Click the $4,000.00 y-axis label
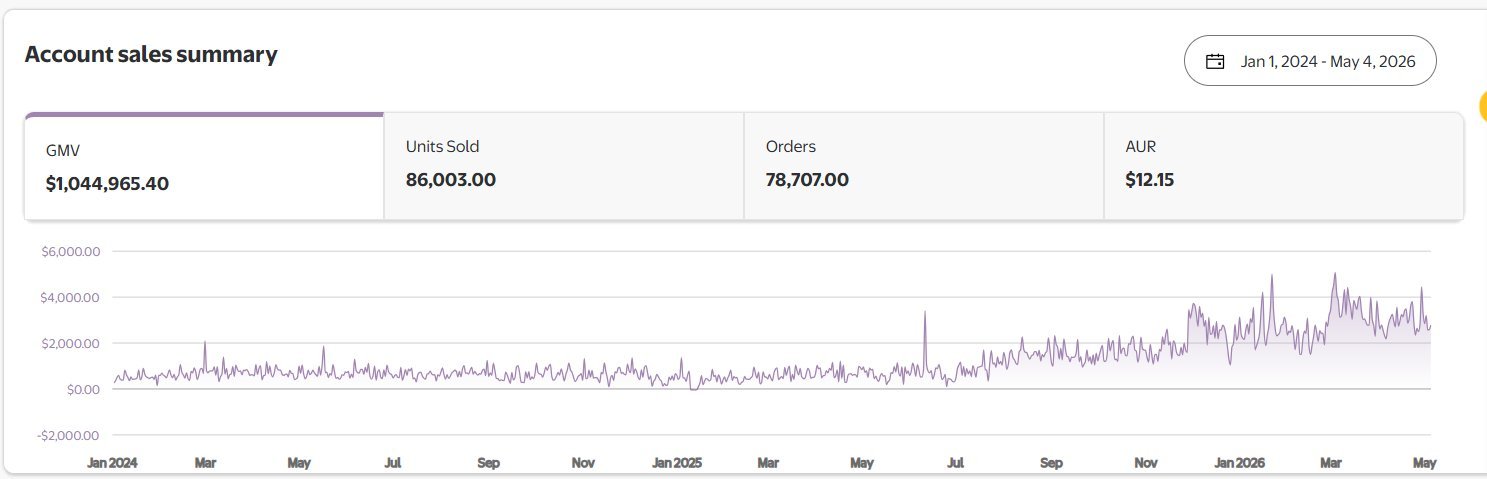1487x479 pixels. 70,297
